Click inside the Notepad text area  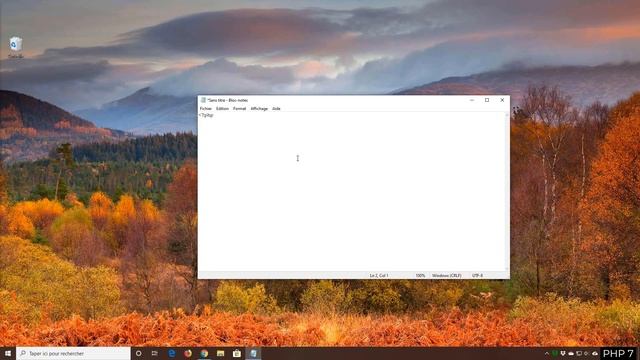[x=351, y=192]
